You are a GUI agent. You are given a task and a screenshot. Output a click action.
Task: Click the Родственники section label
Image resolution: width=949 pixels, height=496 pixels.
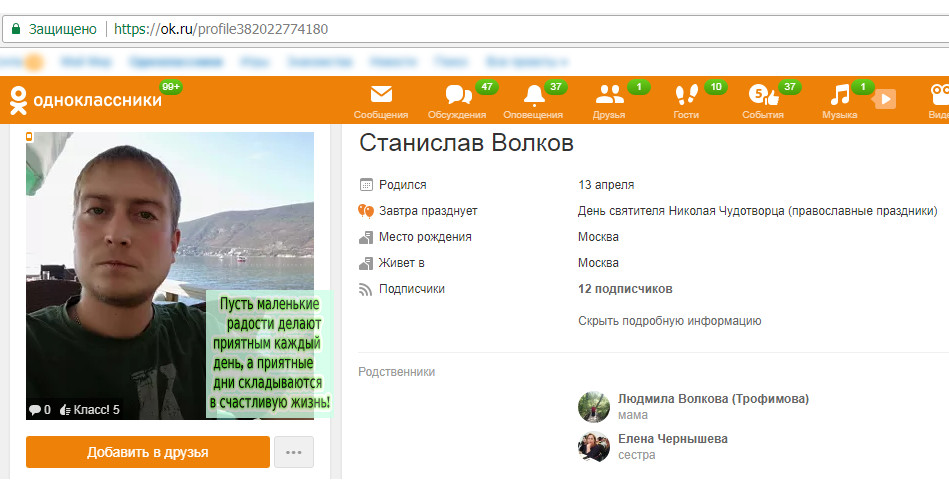[x=396, y=372]
